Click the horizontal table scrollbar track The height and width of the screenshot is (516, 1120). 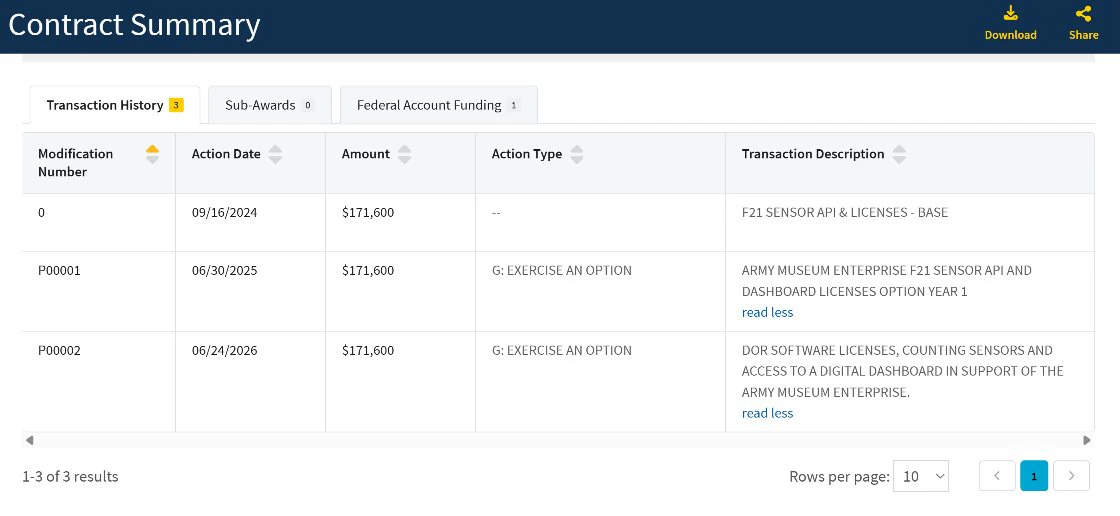[558, 440]
